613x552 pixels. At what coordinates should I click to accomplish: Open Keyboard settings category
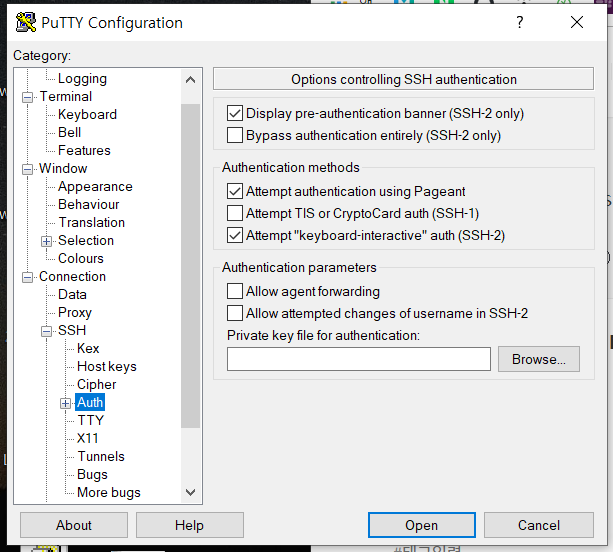click(x=87, y=115)
